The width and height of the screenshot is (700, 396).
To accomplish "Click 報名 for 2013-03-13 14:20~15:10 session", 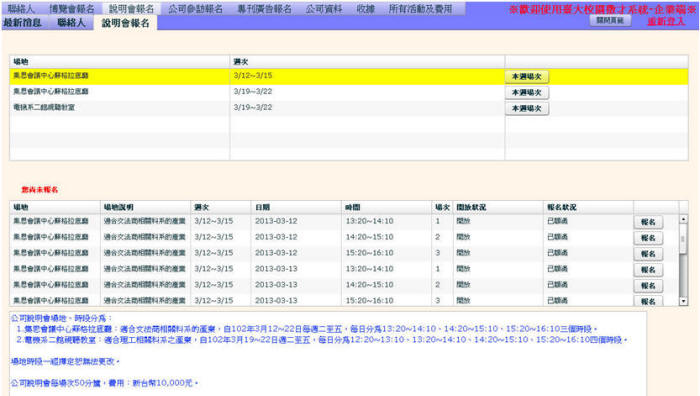I will (648, 285).
